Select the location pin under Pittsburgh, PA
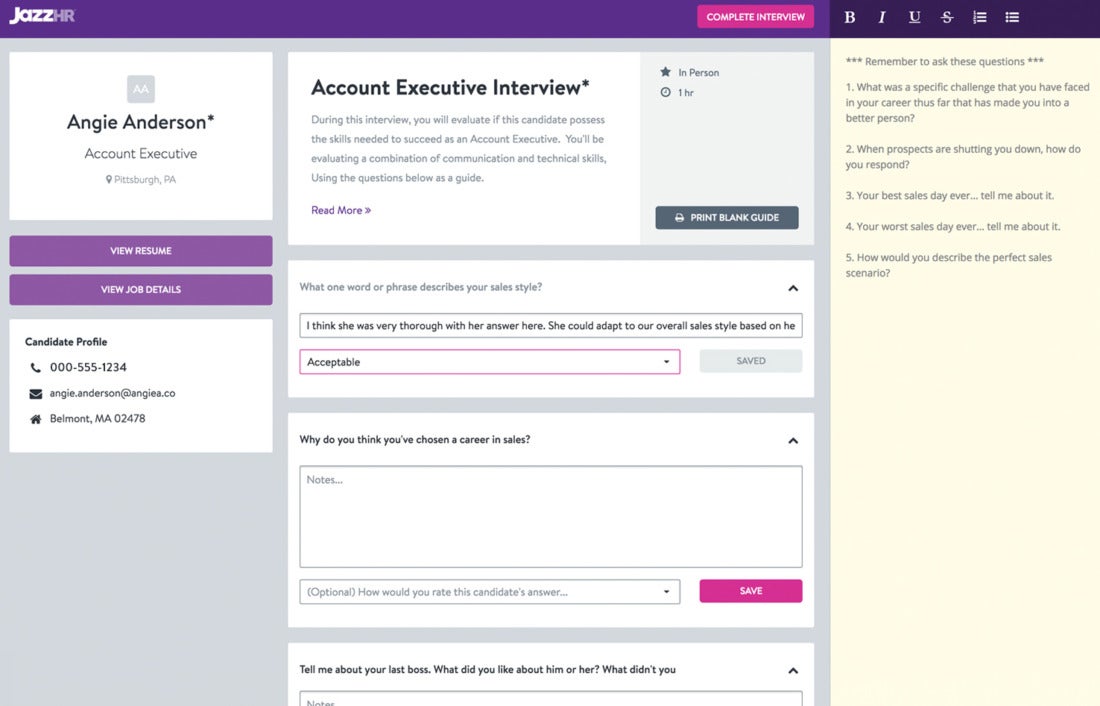The width and height of the screenshot is (1100, 706). [x=110, y=179]
